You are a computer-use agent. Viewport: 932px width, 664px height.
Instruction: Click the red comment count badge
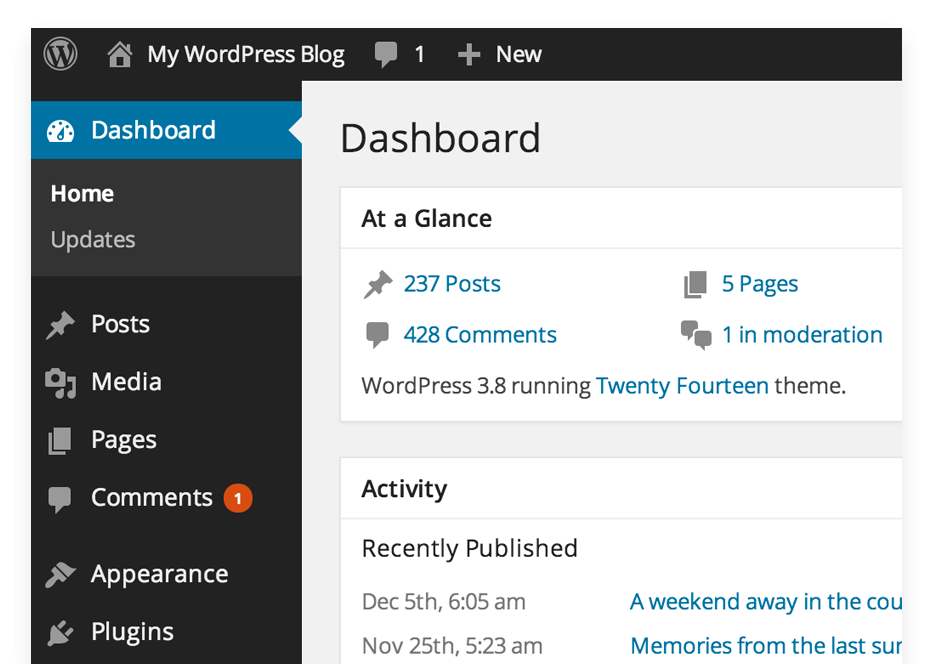click(x=239, y=497)
